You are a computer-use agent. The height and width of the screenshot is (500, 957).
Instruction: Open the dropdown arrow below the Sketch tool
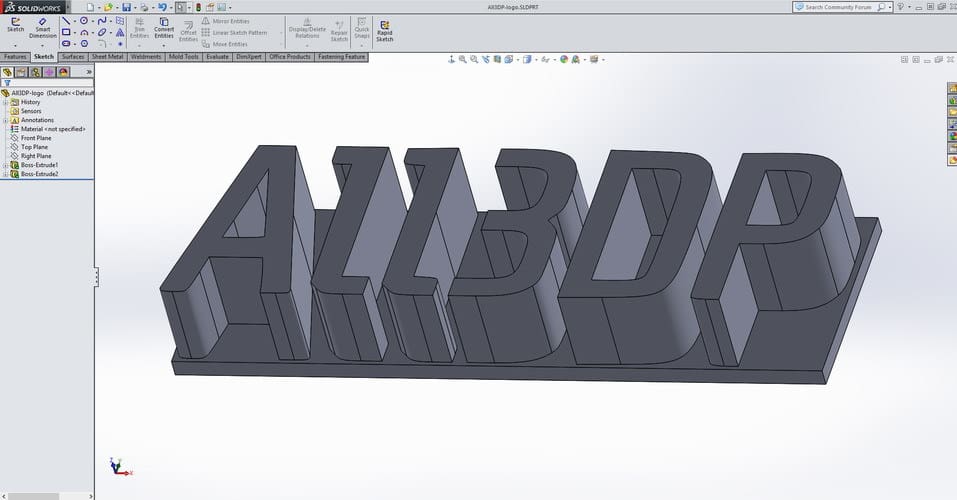(15, 46)
